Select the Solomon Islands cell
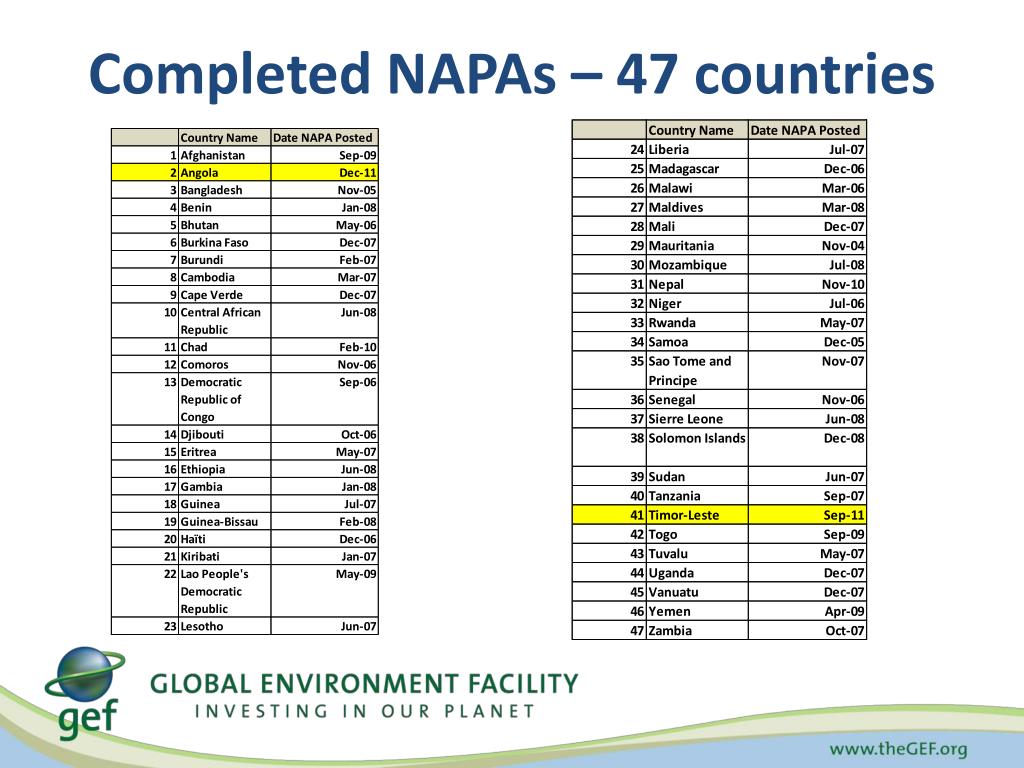Image resolution: width=1024 pixels, height=768 pixels. [x=697, y=447]
